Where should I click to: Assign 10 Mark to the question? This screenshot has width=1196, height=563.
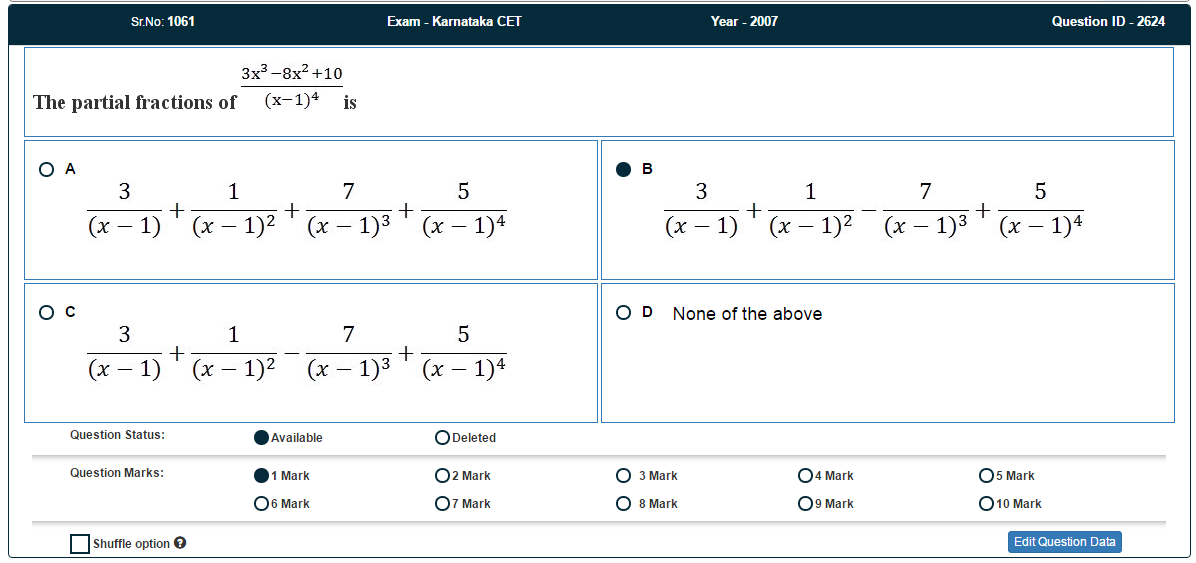986,503
